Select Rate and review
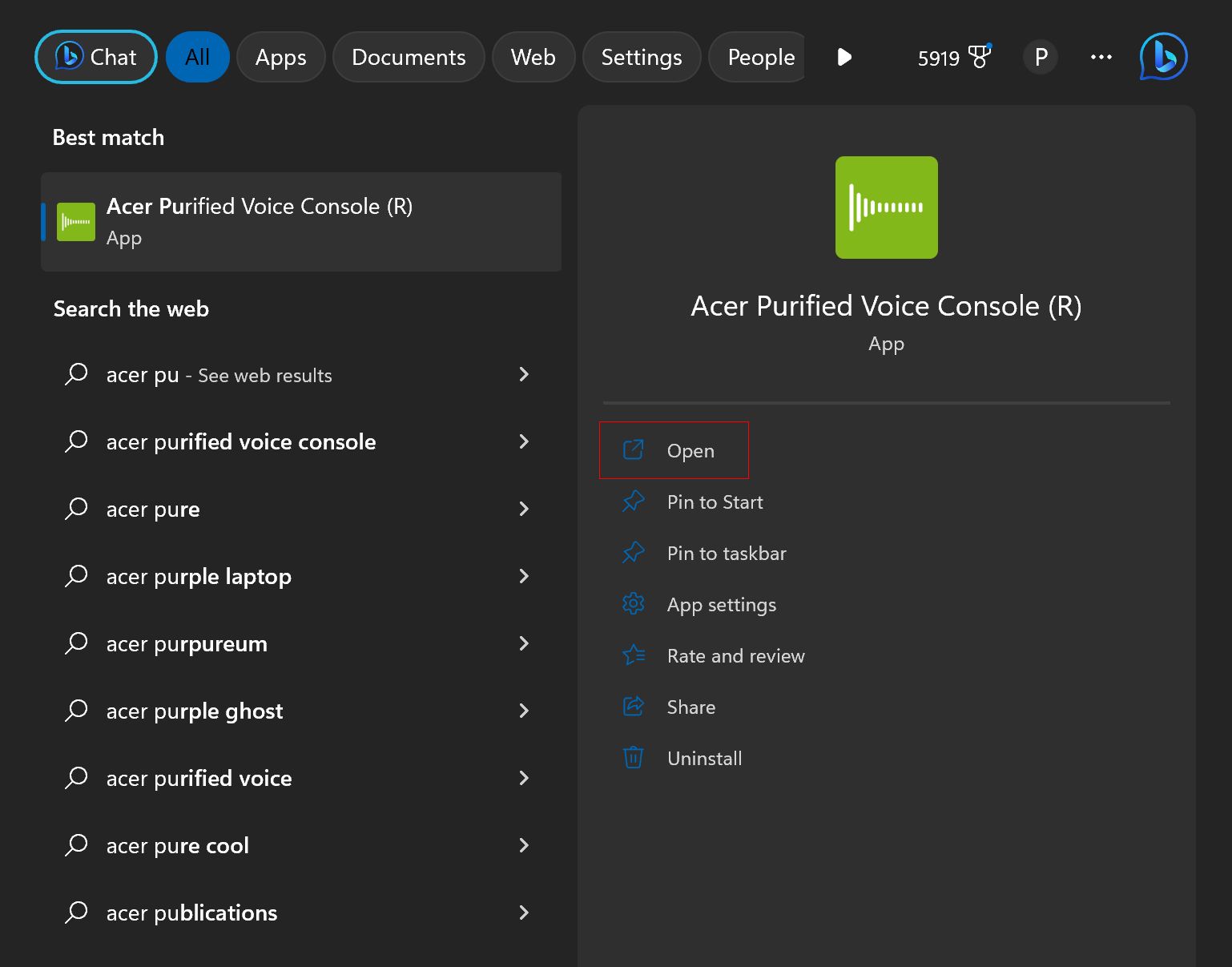The image size is (1232, 967). (x=735, y=655)
